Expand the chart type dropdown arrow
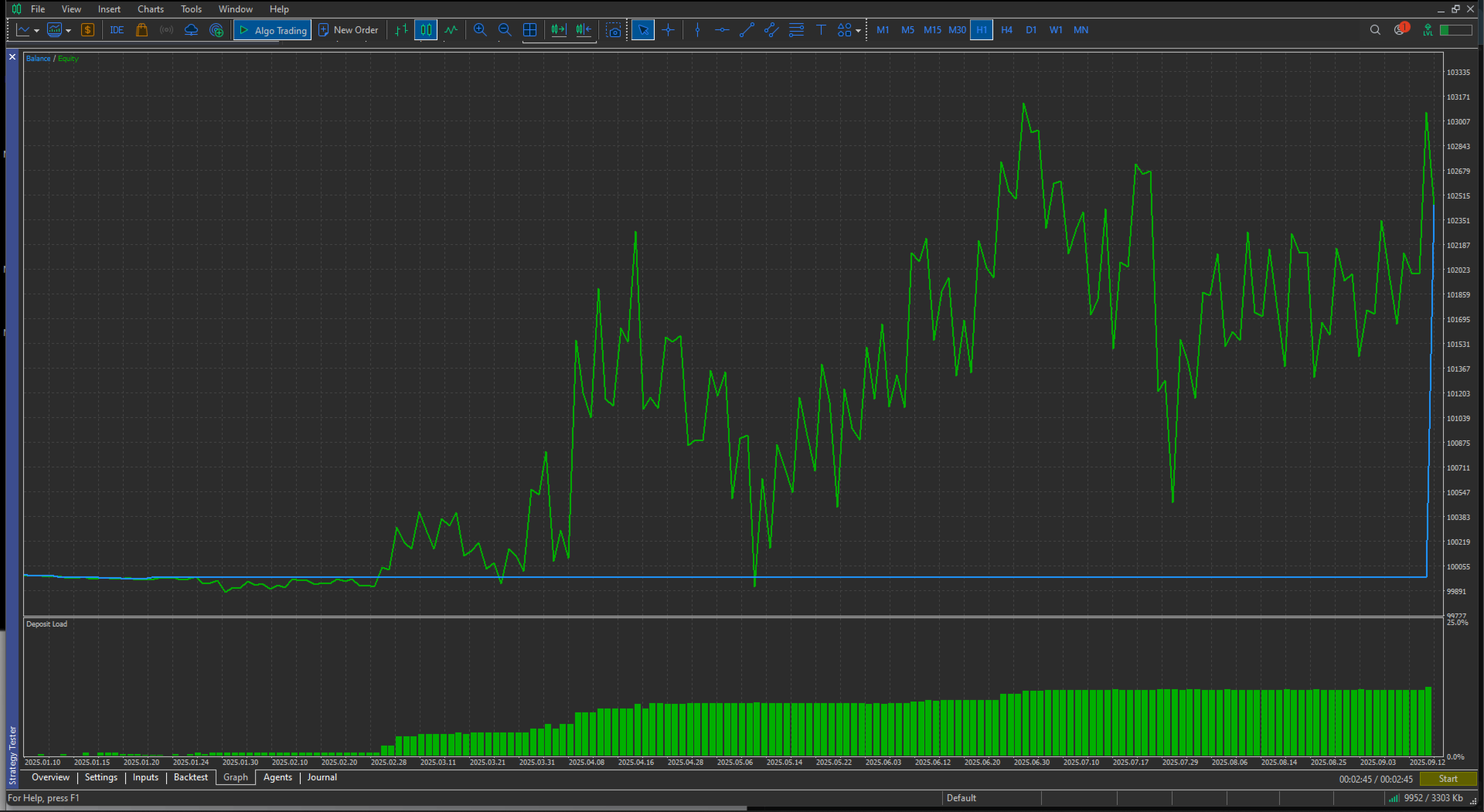1484x812 pixels. pos(36,31)
